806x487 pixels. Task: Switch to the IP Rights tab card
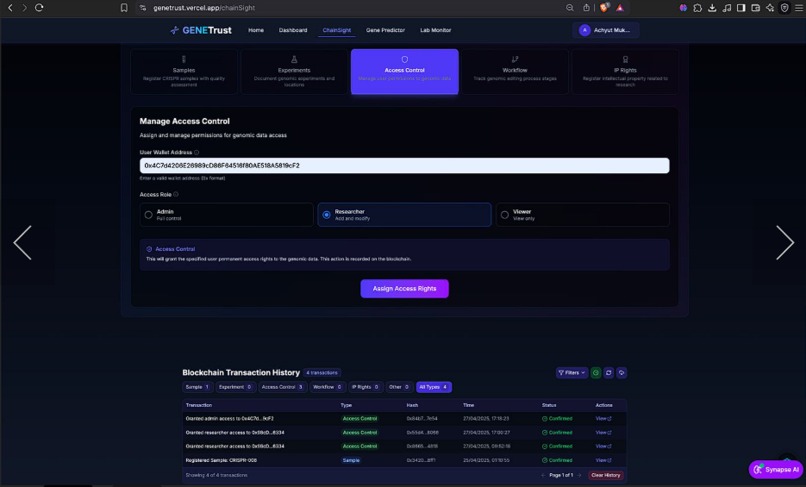click(625, 71)
